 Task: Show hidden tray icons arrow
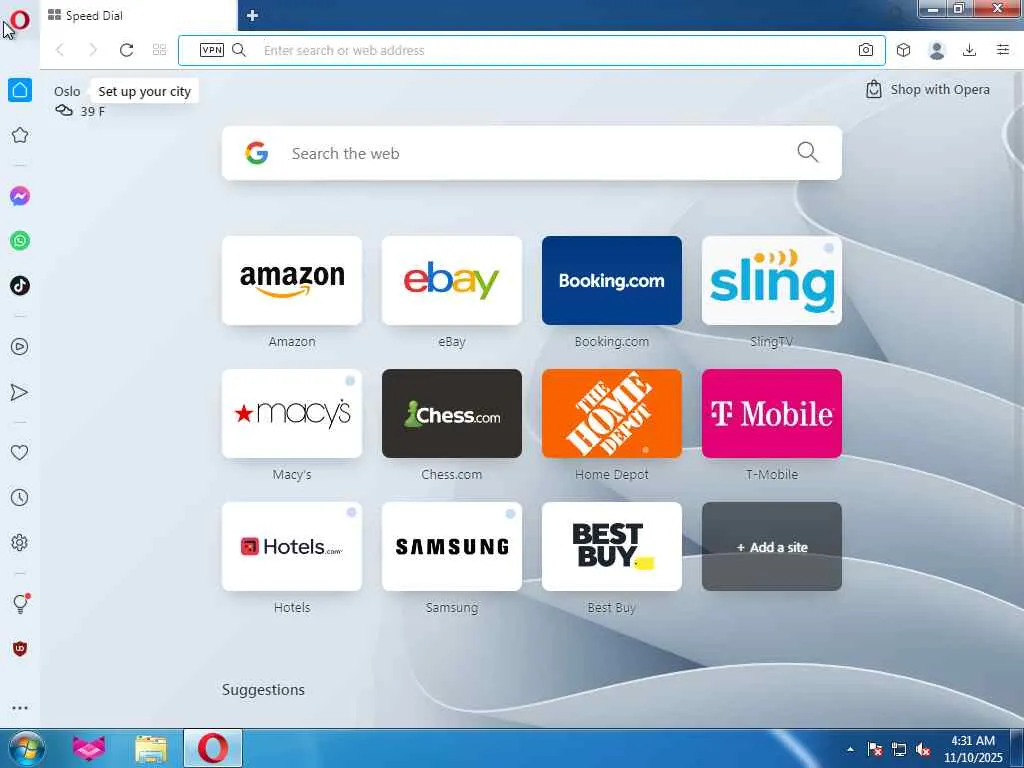(850, 749)
